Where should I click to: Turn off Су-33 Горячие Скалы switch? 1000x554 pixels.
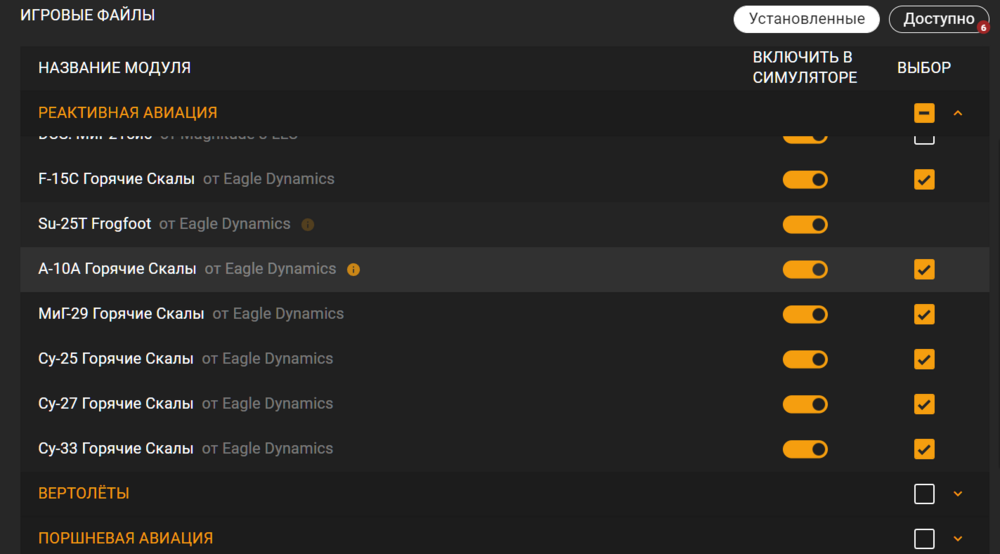(805, 449)
